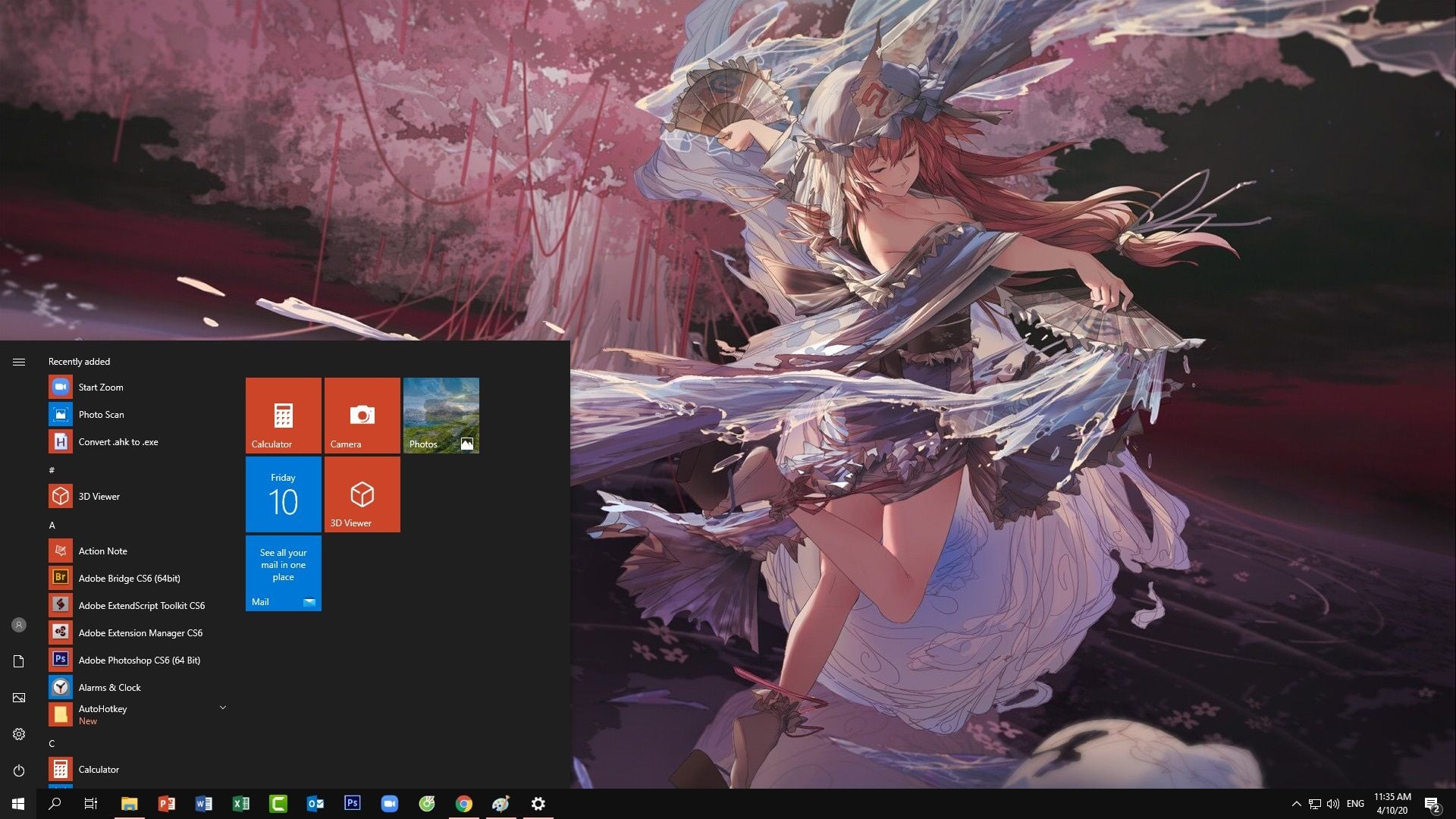Toggle mute via the volume icon
This screenshot has height=819, width=1456.
pyautogui.click(x=1333, y=803)
